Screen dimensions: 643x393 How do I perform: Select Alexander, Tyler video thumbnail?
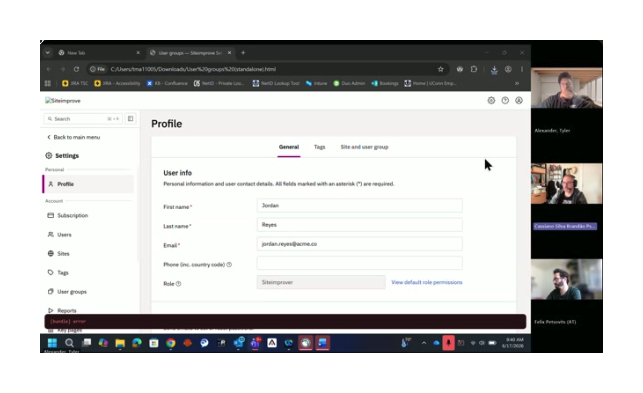coord(566,88)
